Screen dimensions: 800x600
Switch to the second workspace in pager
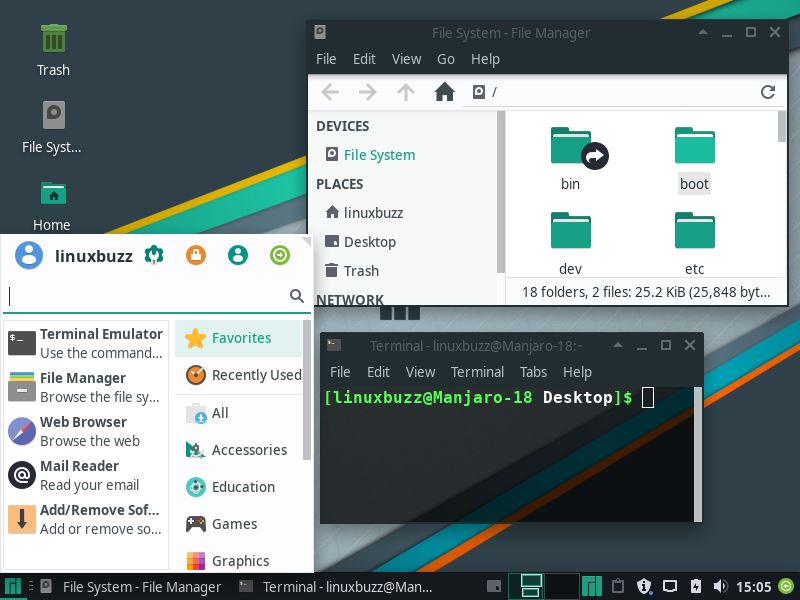[562, 586]
